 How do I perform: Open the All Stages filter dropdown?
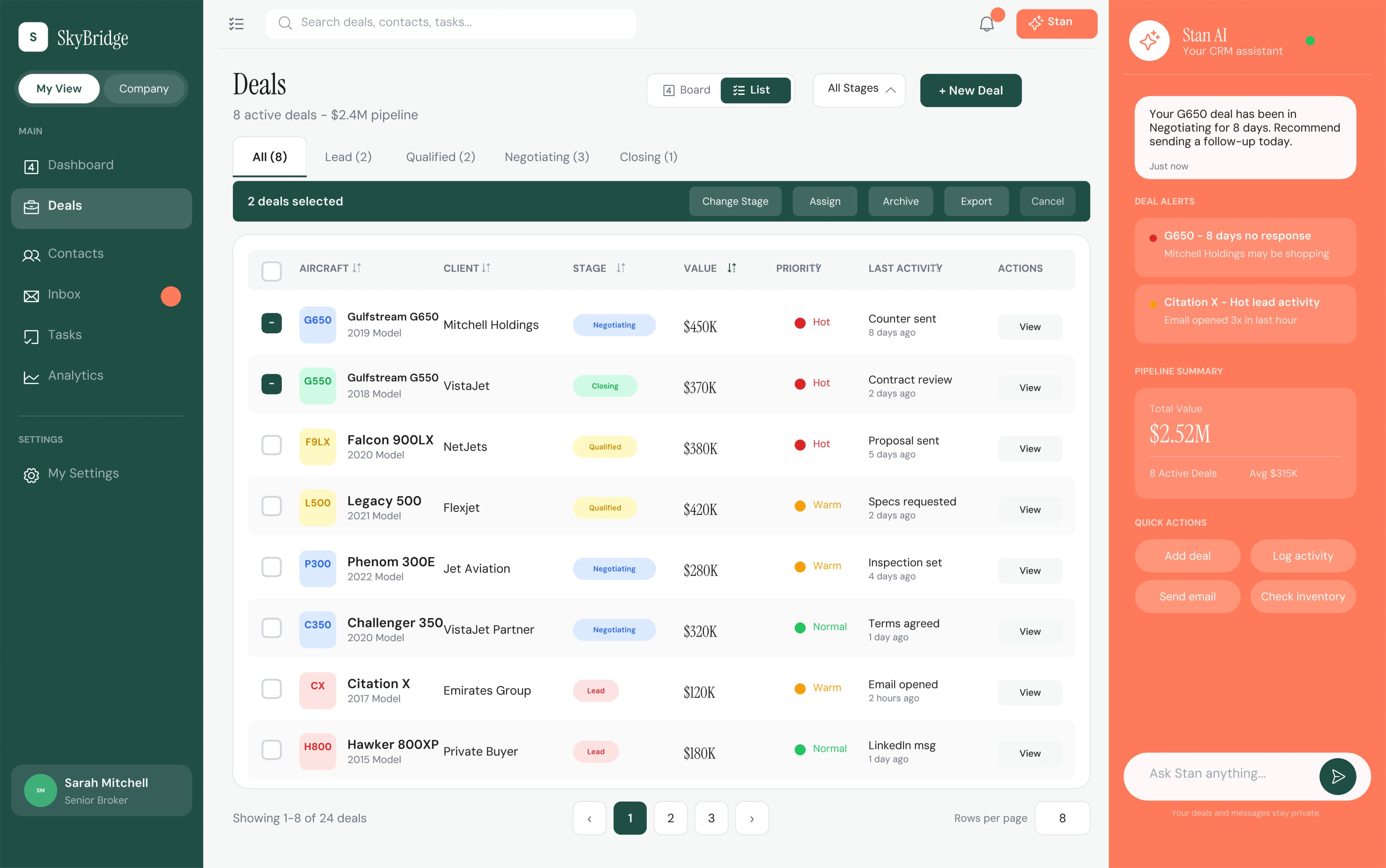[858, 89]
